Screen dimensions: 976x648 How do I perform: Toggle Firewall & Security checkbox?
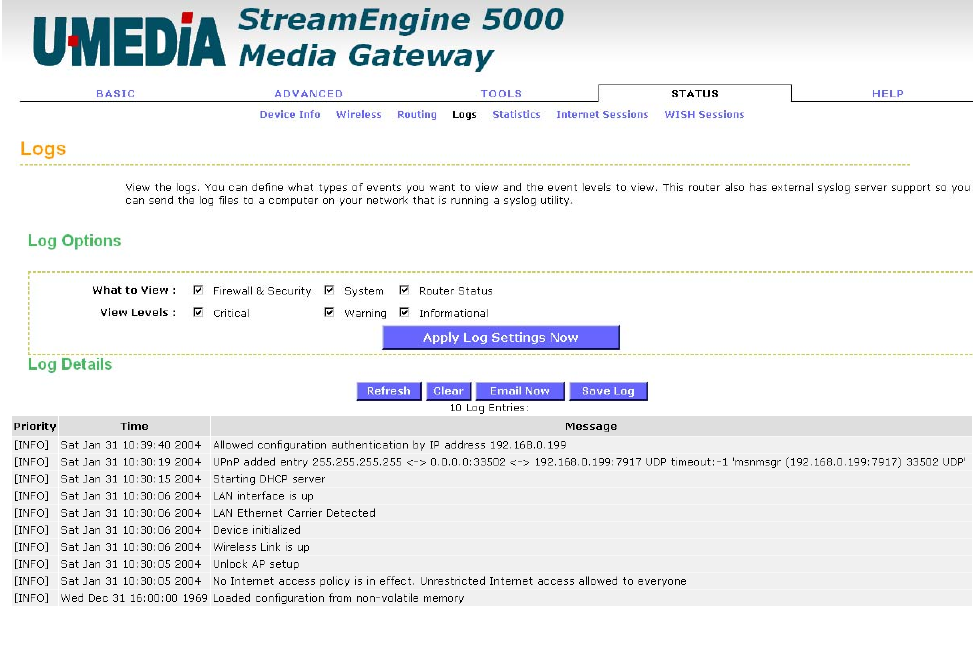(198, 290)
